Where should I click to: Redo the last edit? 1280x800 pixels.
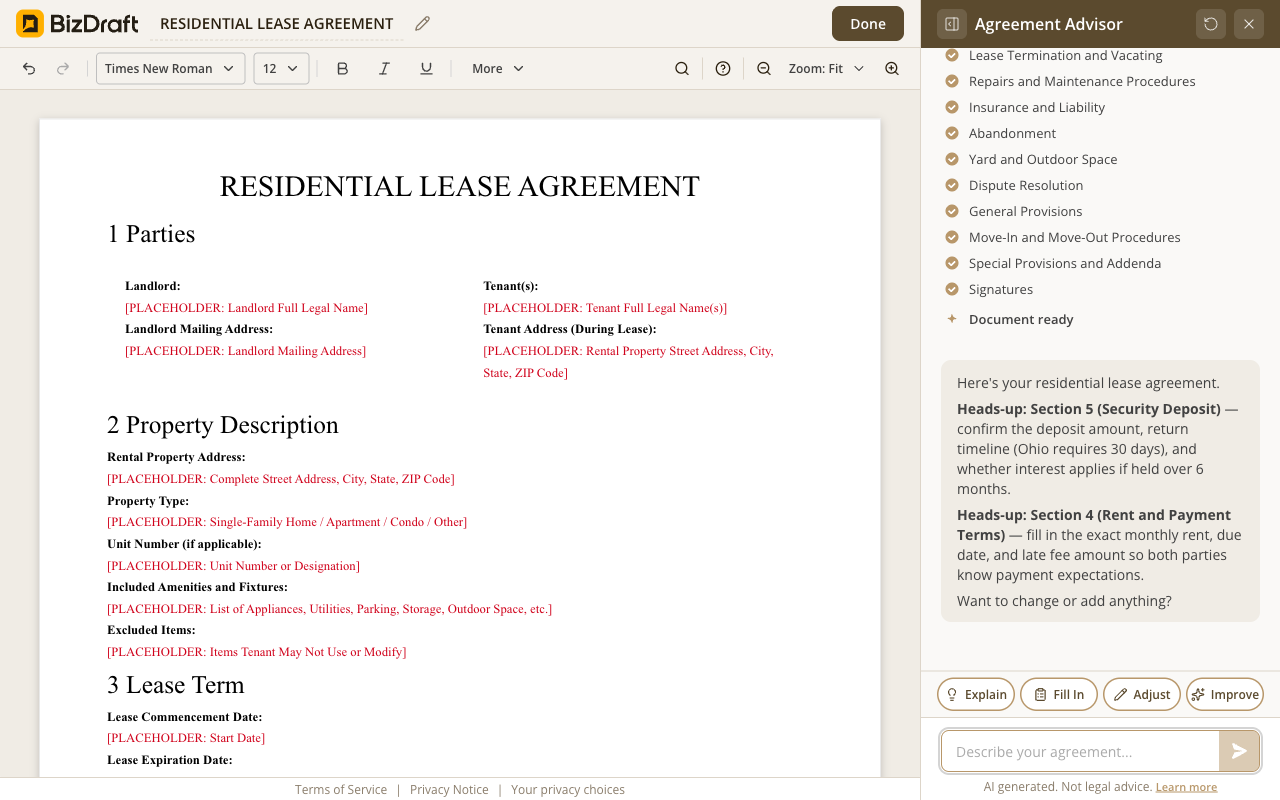pyautogui.click(x=63, y=68)
